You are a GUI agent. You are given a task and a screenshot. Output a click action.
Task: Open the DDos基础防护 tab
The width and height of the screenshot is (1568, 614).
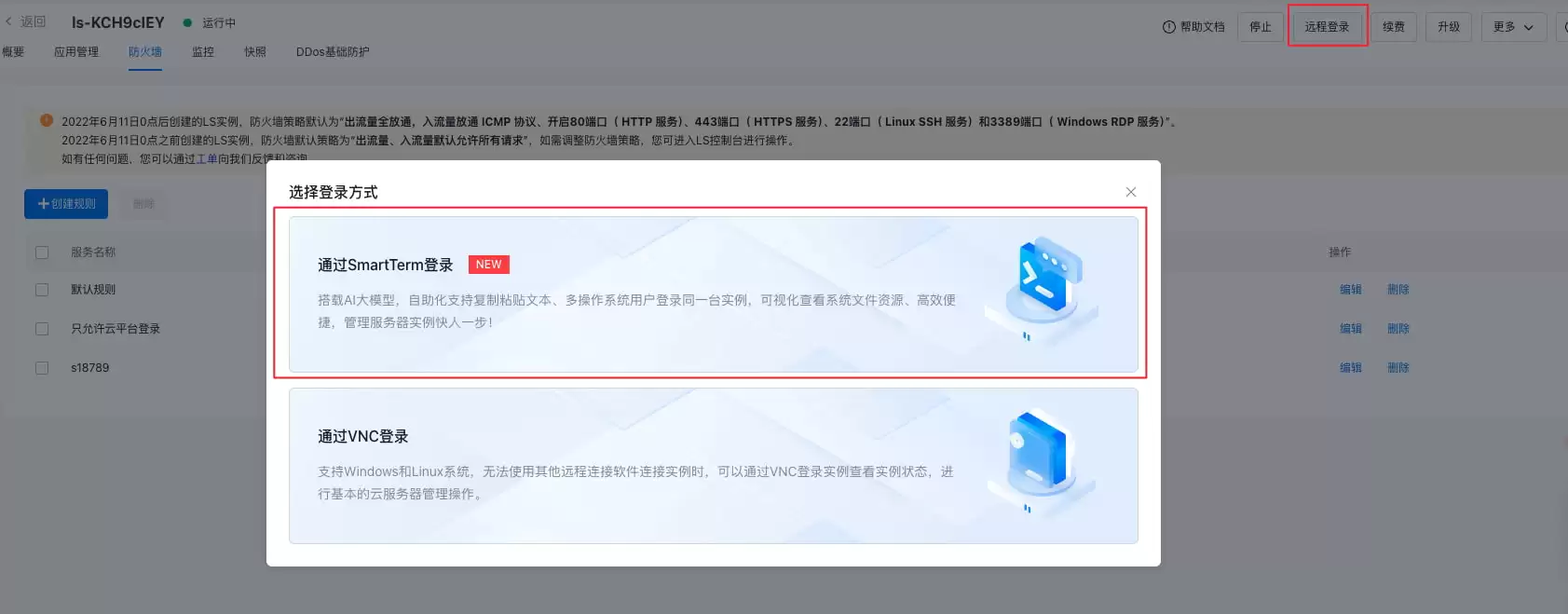click(333, 52)
